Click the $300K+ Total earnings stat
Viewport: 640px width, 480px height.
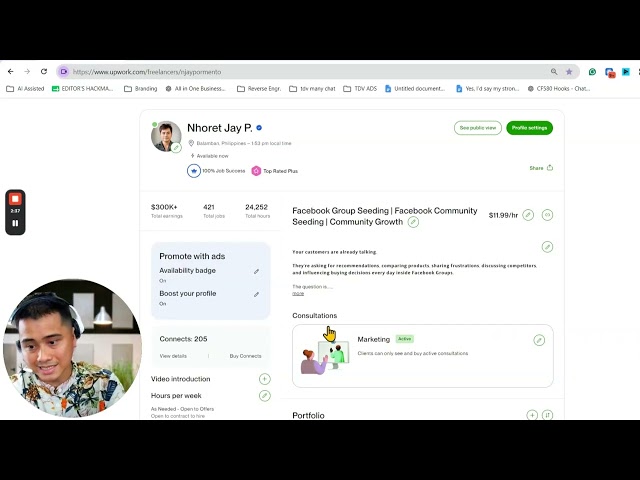tap(167, 211)
